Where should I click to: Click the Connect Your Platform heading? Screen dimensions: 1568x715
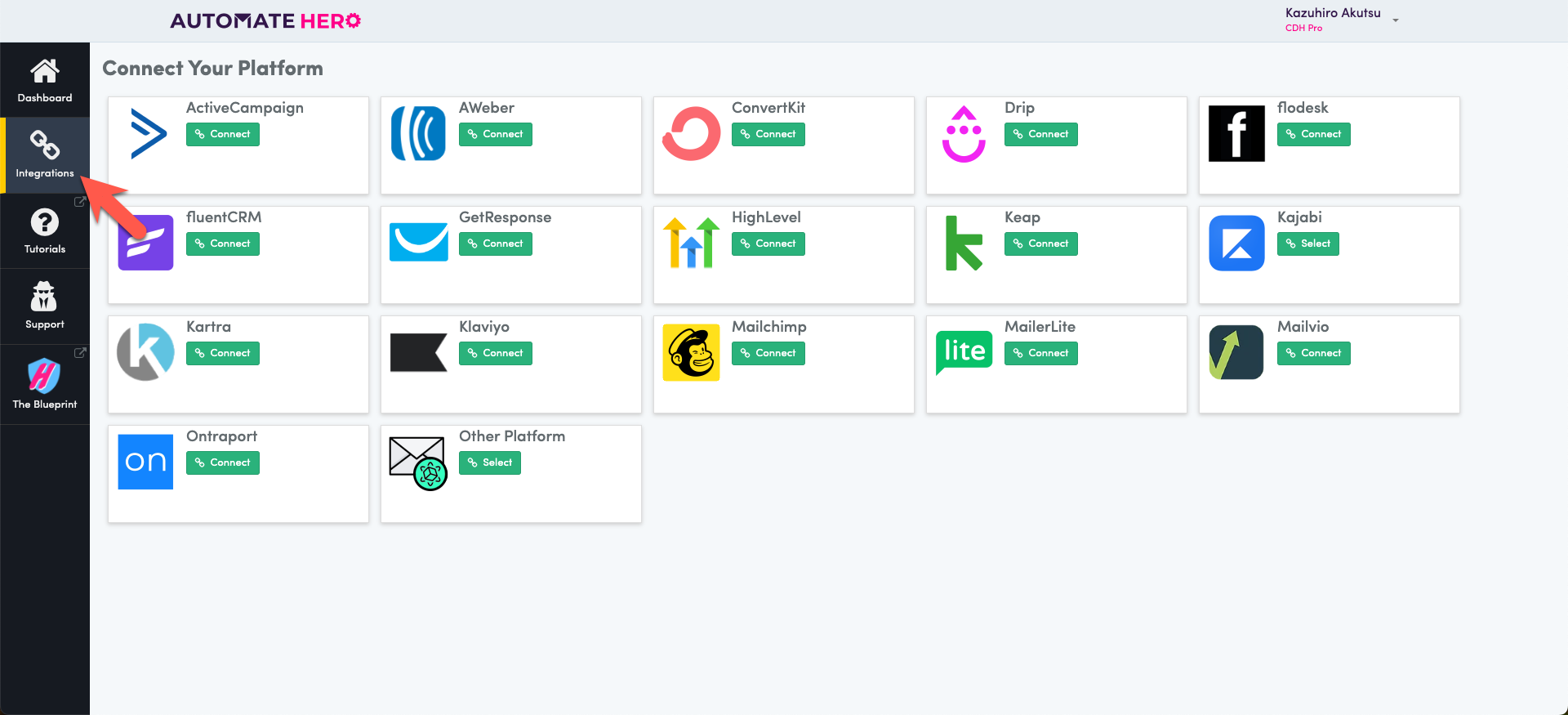[212, 68]
